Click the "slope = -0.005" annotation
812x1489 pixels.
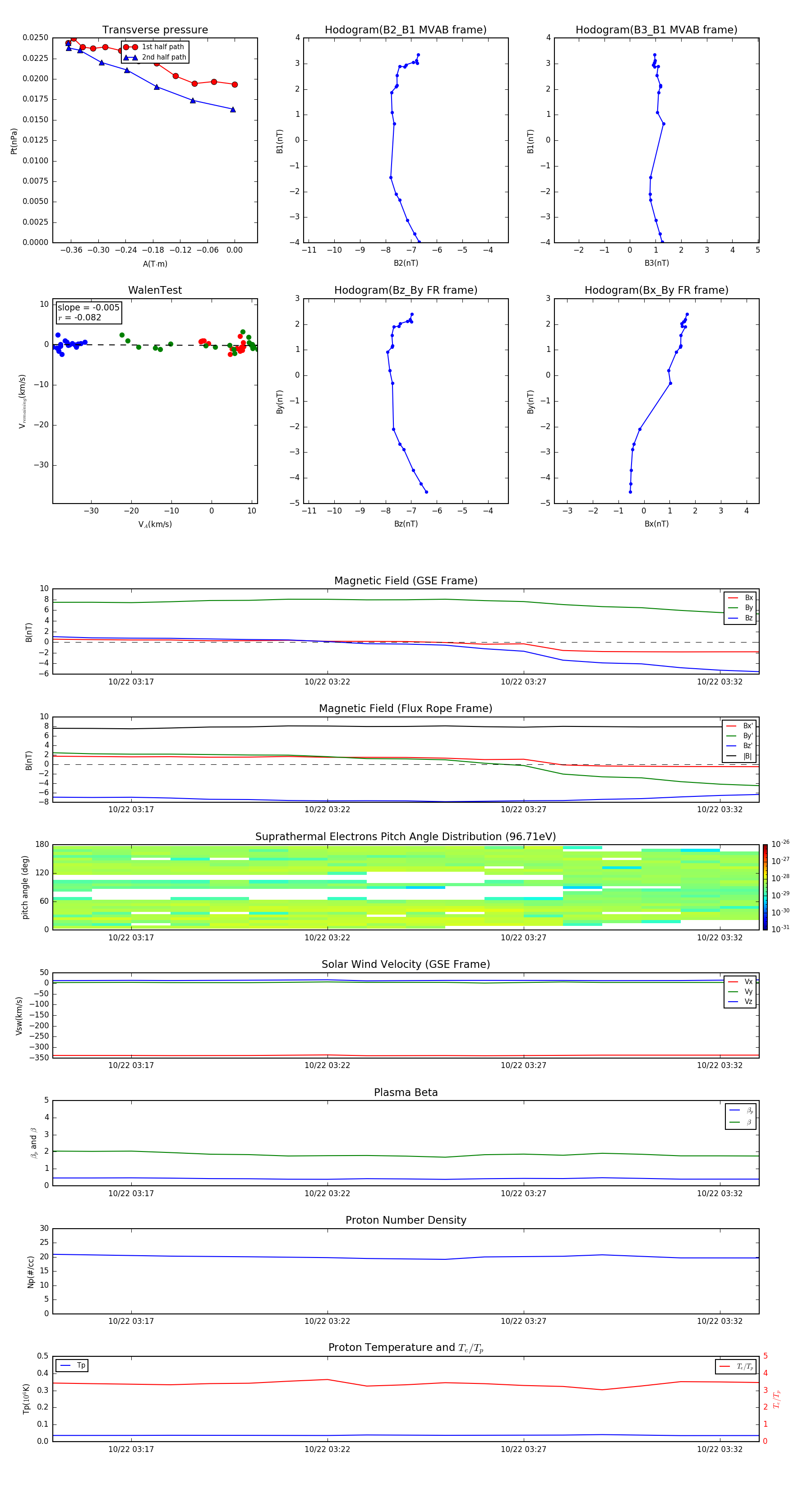pos(88,308)
